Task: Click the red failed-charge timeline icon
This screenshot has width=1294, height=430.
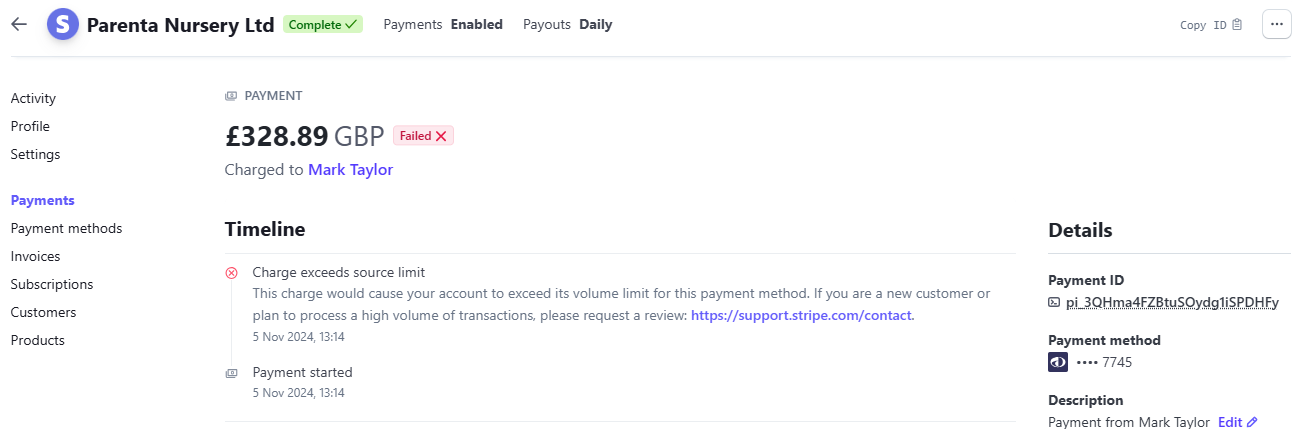Action: (x=232, y=272)
